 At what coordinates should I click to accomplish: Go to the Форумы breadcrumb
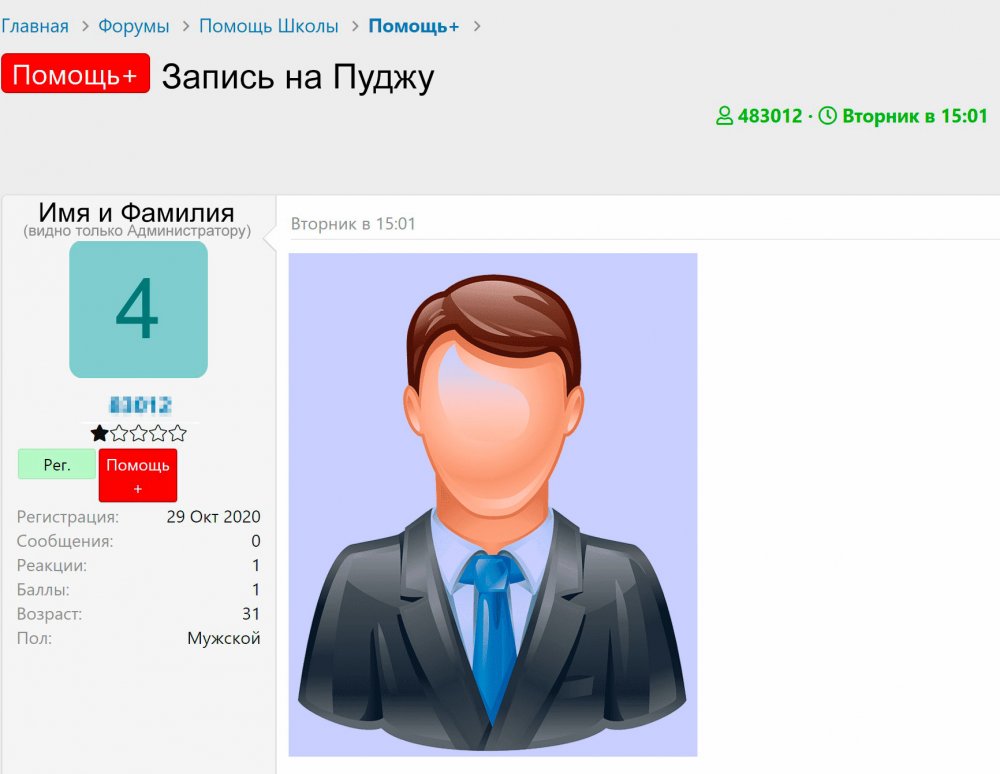coord(133,26)
